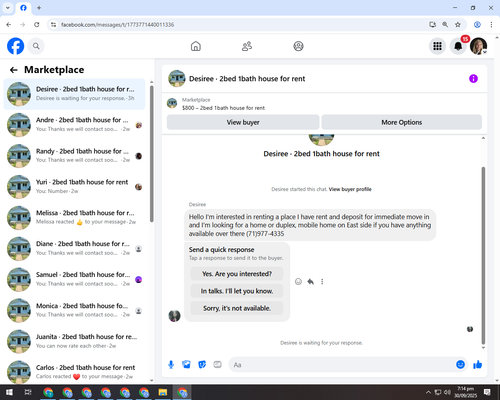Open Windows notification center
Viewport: 500px width, 400px height.
pyautogui.click(x=487, y=392)
